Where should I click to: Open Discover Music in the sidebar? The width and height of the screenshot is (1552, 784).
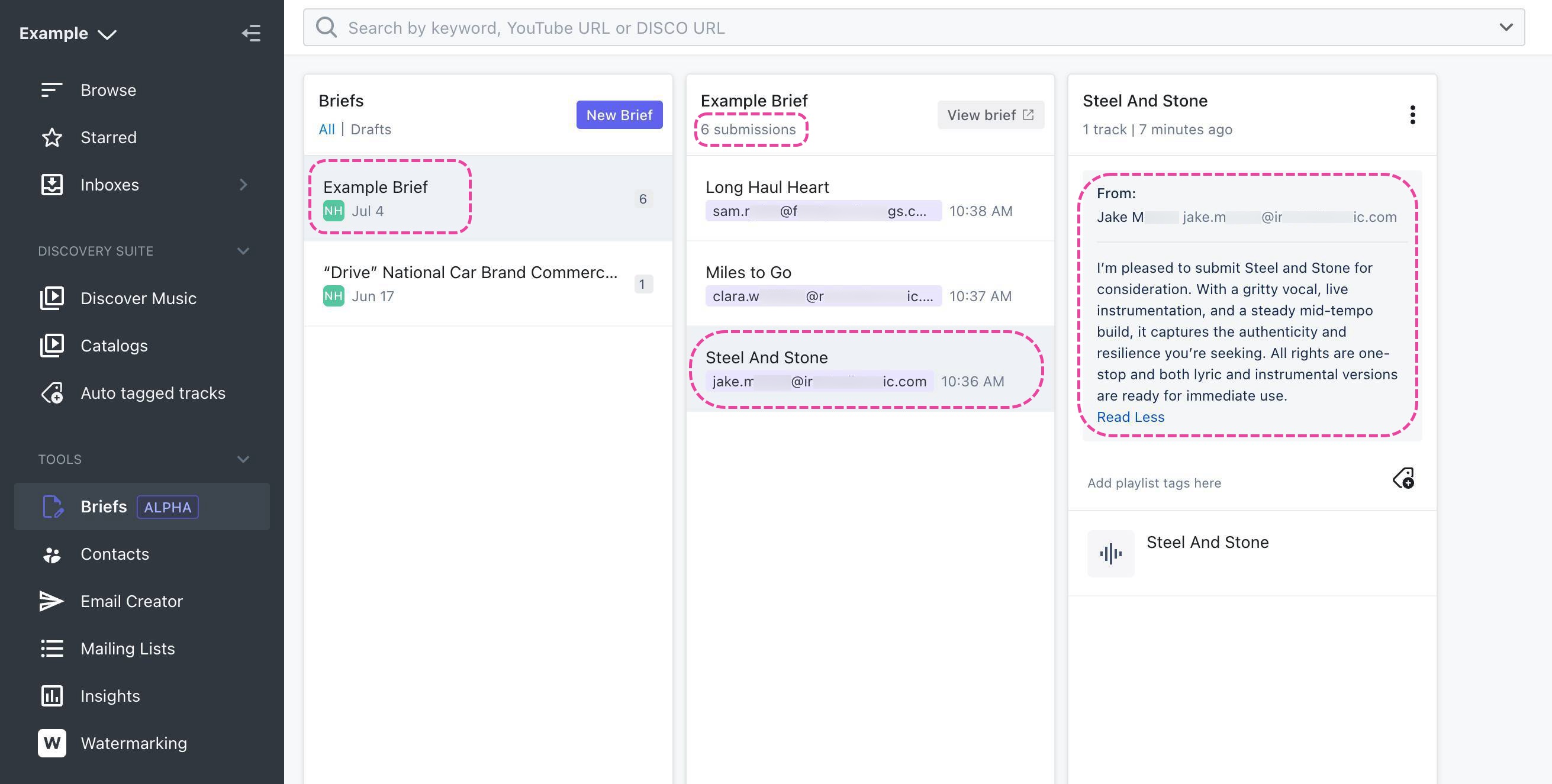pos(138,298)
